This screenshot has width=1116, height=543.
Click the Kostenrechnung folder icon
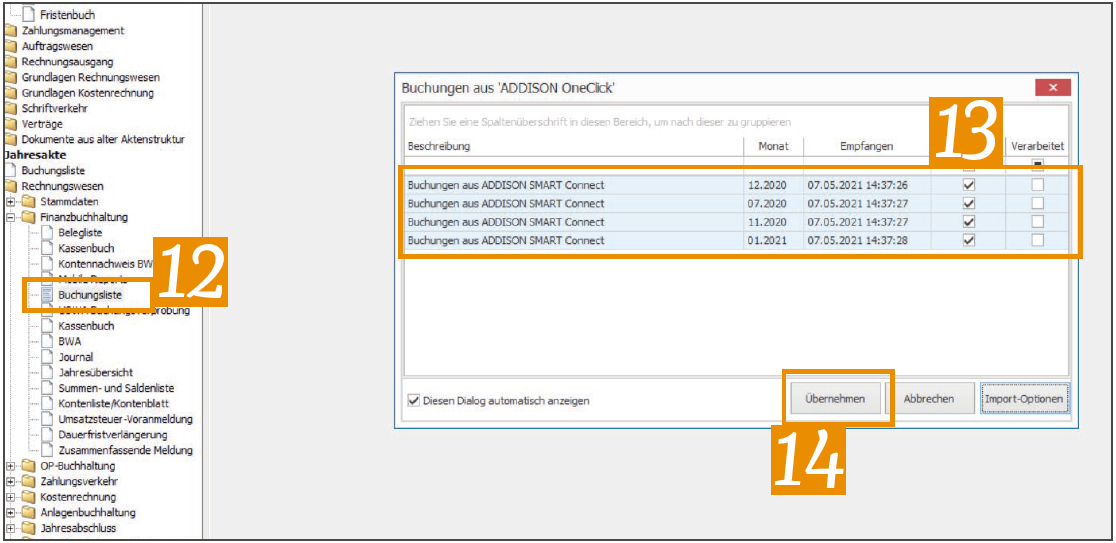pyautogui.click(x=29, y=497)
